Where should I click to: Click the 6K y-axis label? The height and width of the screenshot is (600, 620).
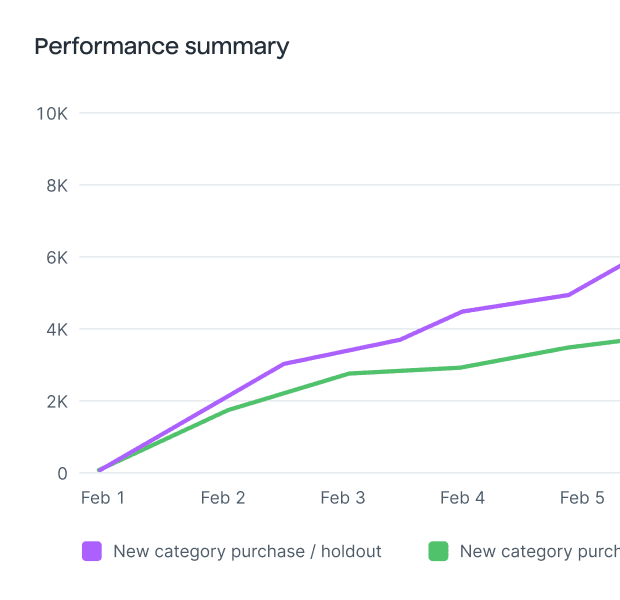[x=56, y=257]
